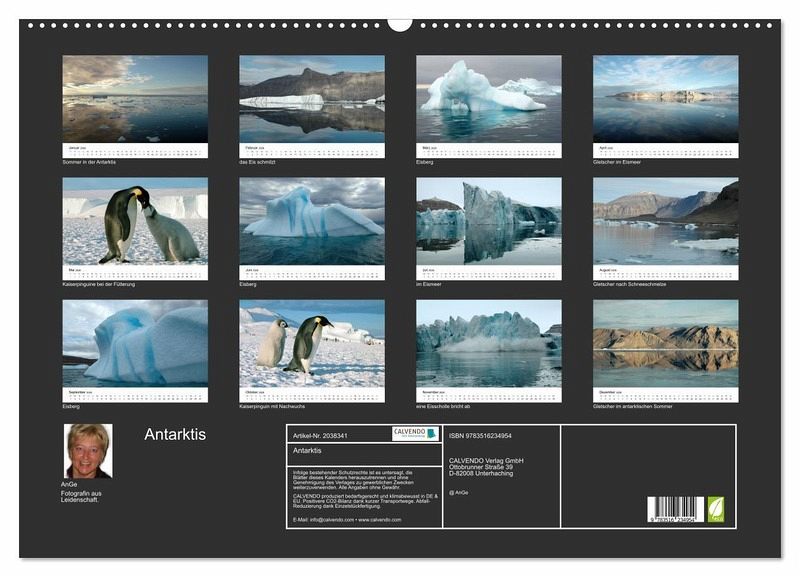Open 'Gletscher im antarktischen Sommer' December image
This screenshot has width=800, height=577.
click(665, 344)
